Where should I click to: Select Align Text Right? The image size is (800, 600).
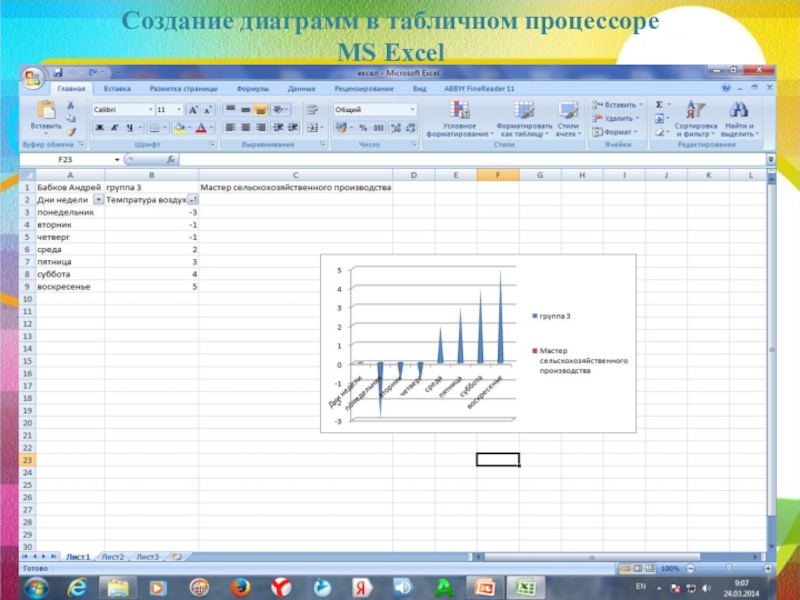(261, 128)
